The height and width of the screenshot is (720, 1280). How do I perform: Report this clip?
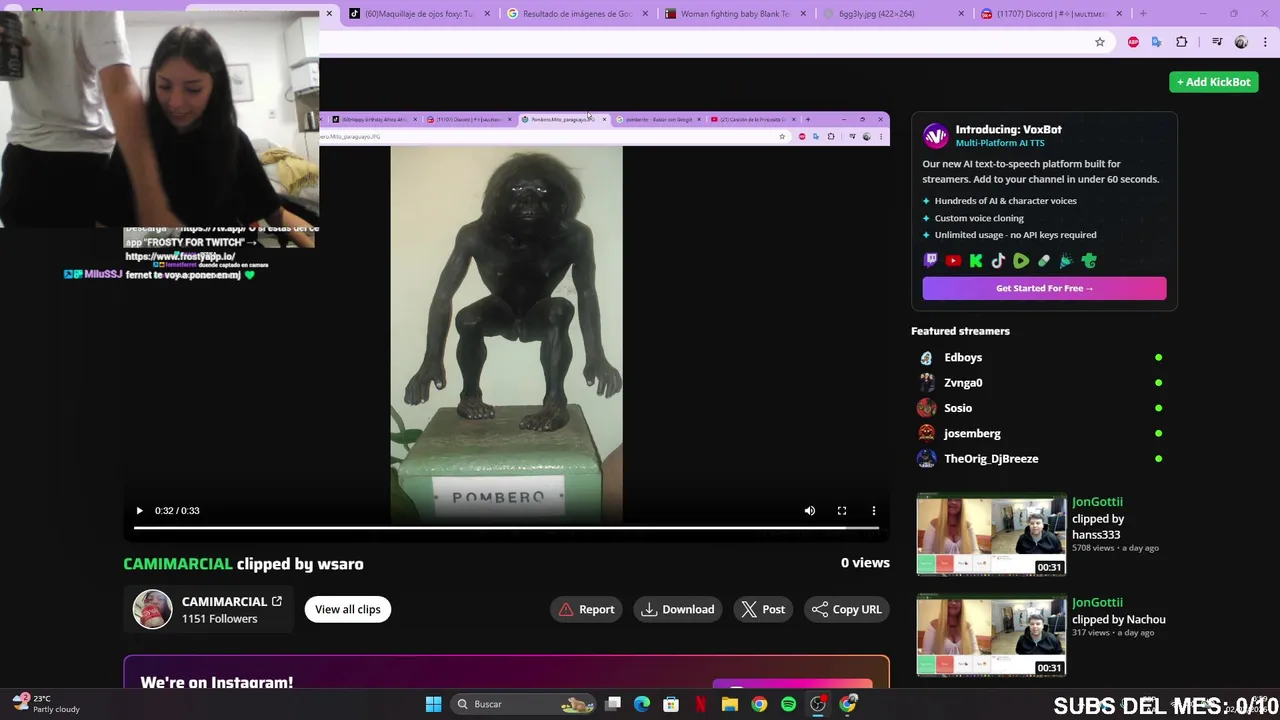tap(587, 609)
